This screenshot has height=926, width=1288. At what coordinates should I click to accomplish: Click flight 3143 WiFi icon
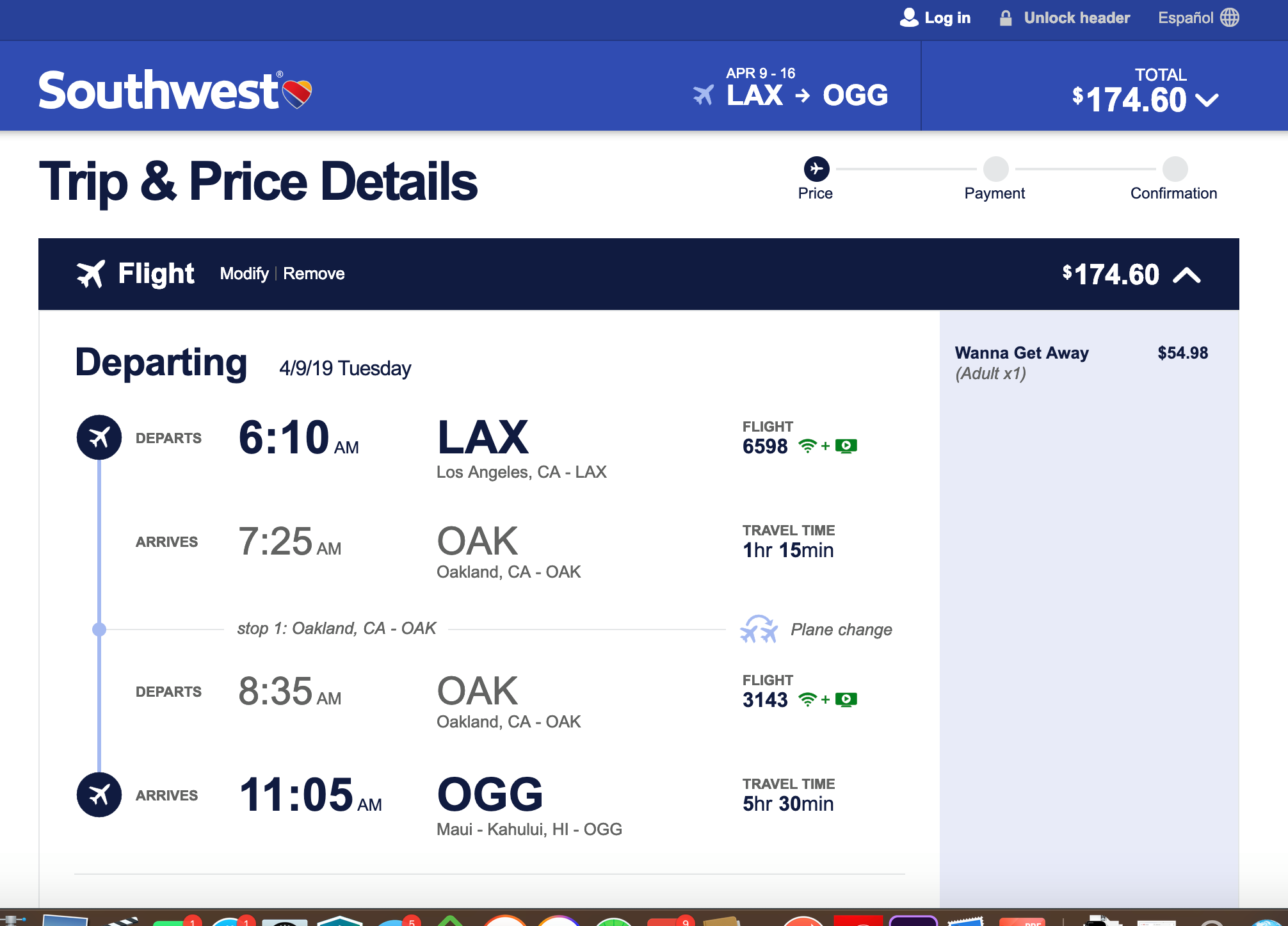(x=808, y=699)
